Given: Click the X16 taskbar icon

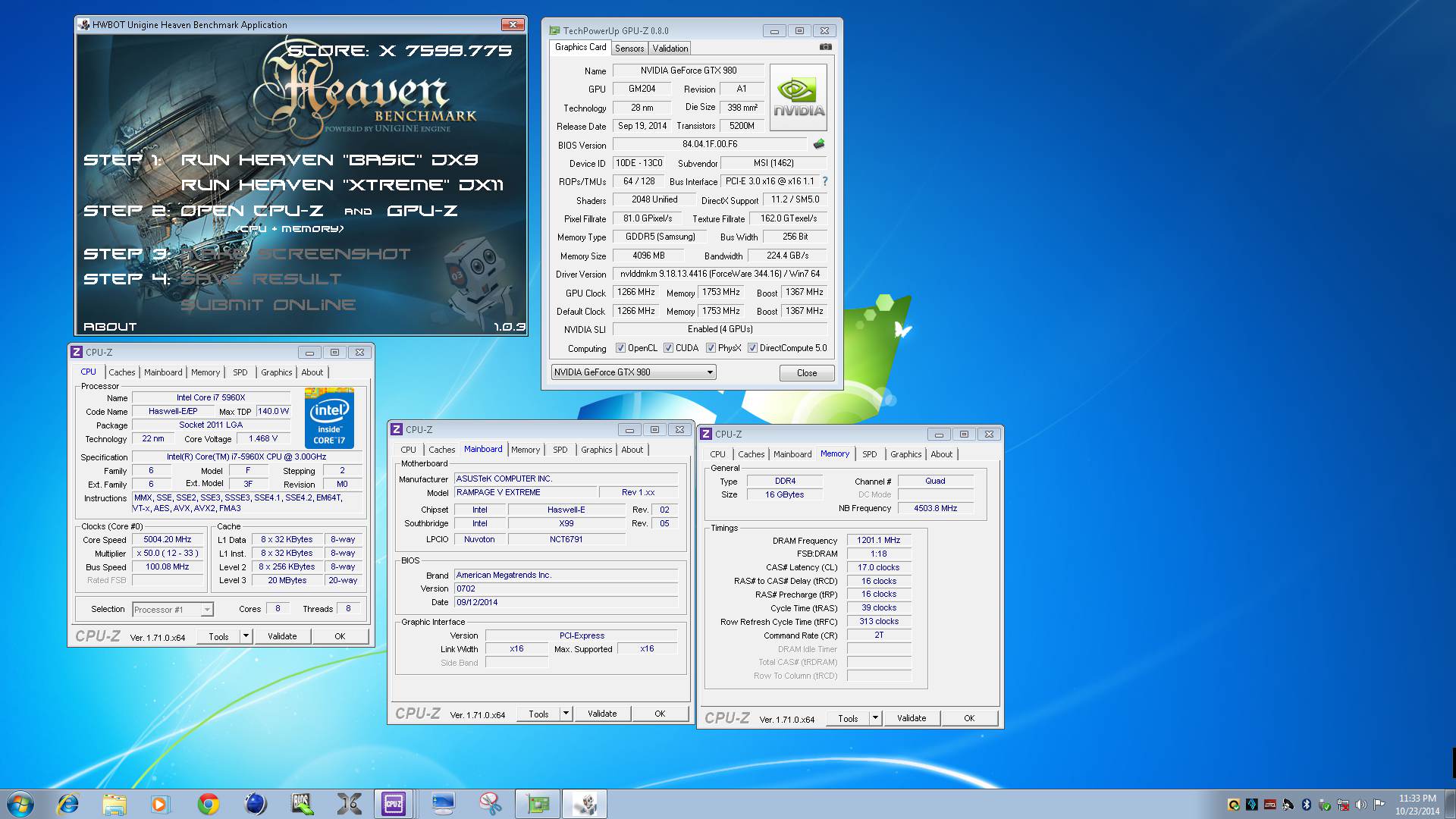Looking at the screenshot, I should [x=350, y=804].
